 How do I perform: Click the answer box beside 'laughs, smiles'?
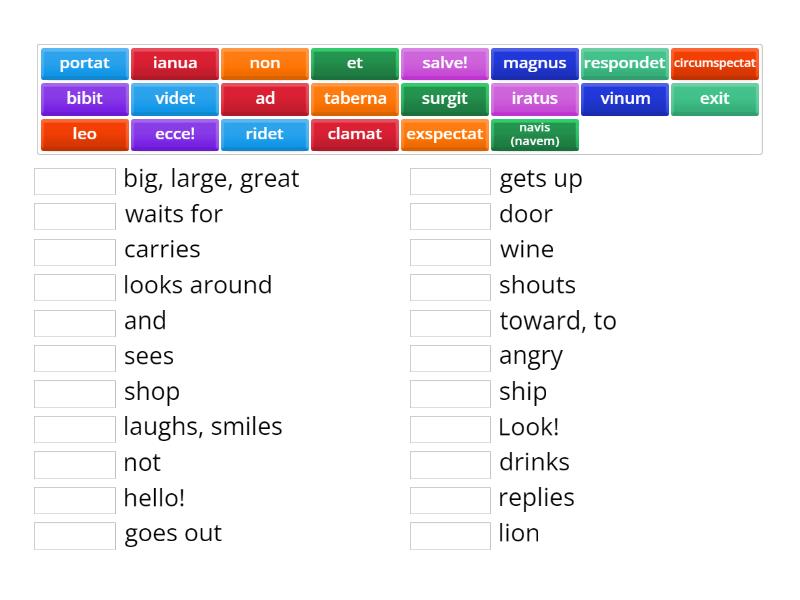coord(74,428)
